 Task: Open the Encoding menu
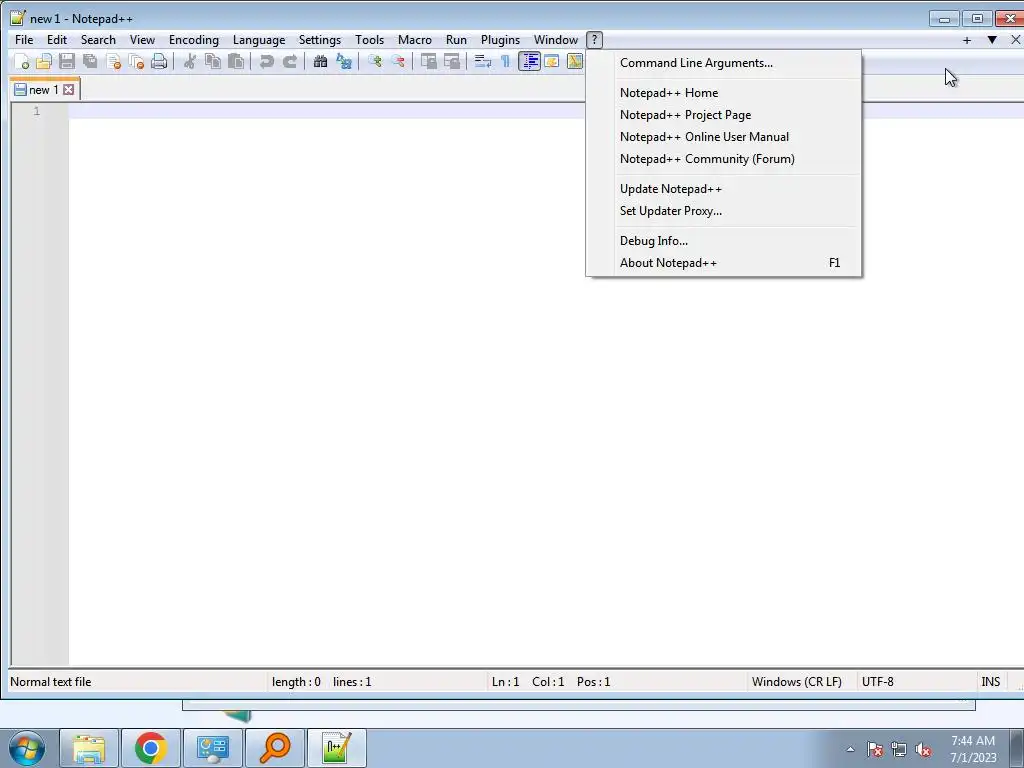tap(194, 40)
